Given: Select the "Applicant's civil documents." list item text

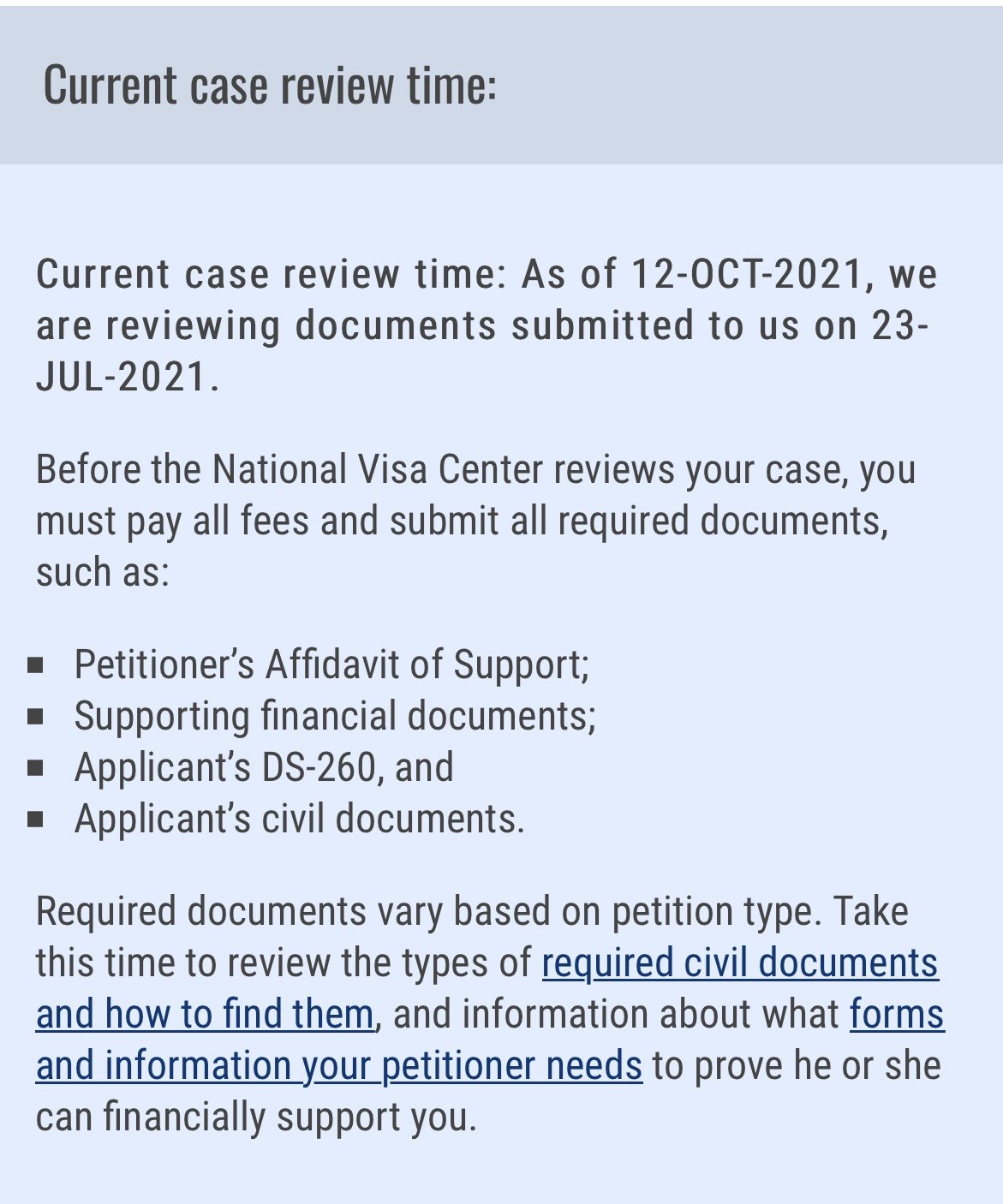Looking at the screenshot, I should (300, 819).
